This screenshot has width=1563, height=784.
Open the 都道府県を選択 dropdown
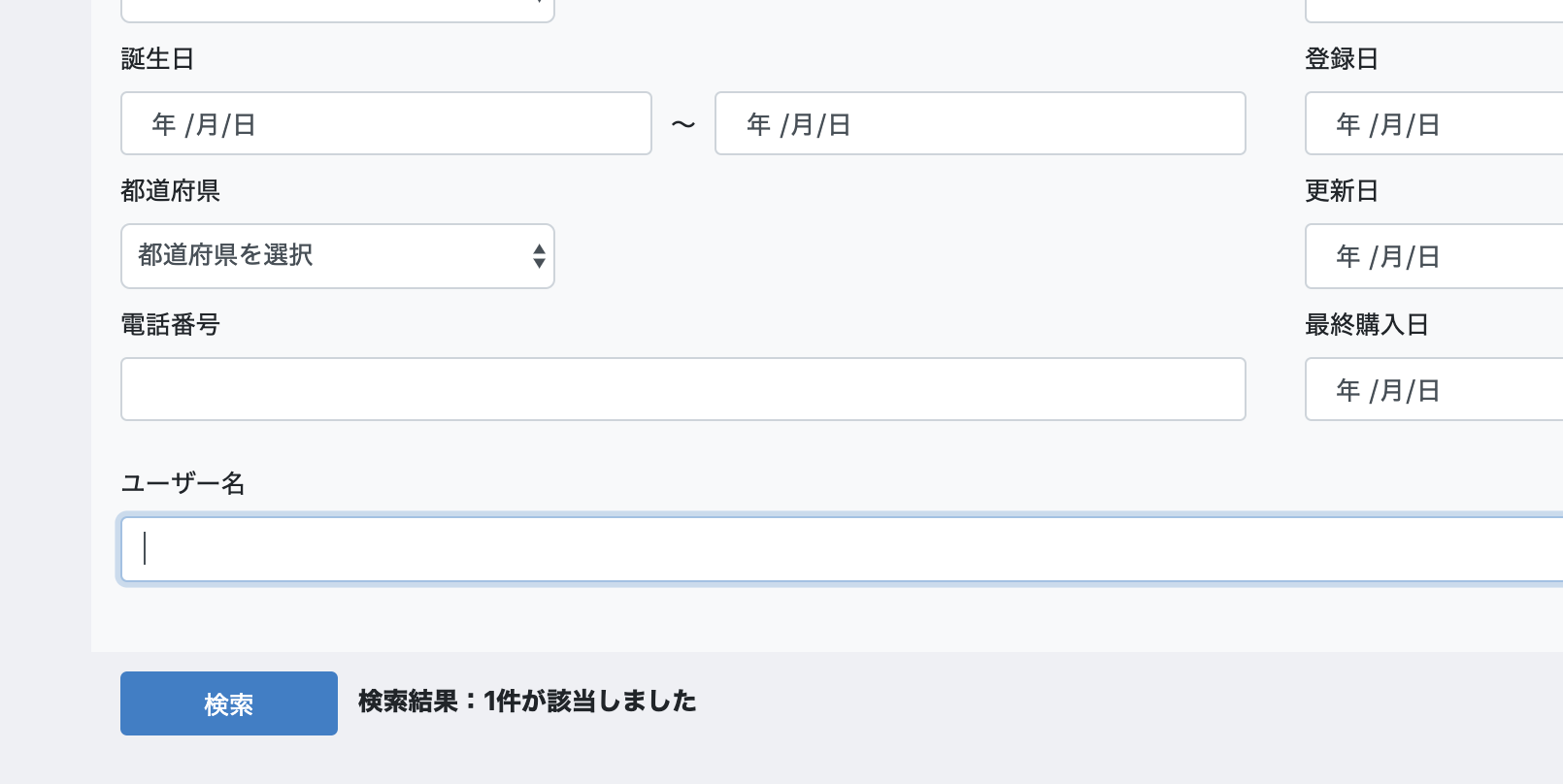click(337, 256)
